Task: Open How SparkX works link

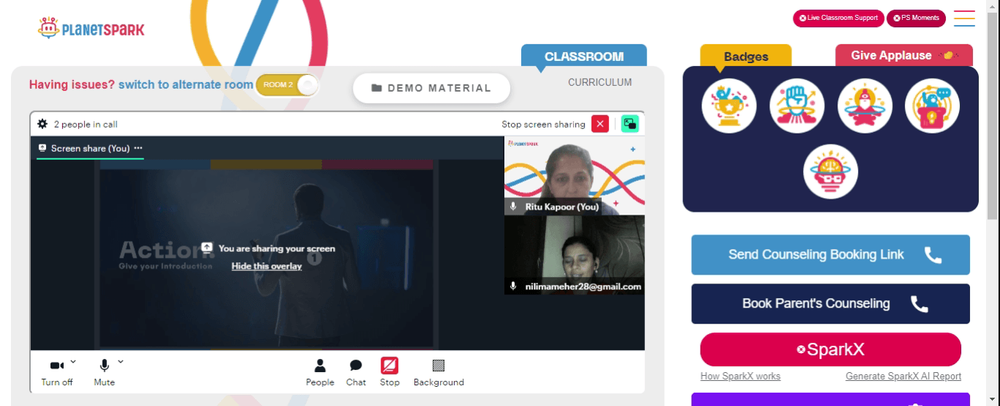Action: 740,376
